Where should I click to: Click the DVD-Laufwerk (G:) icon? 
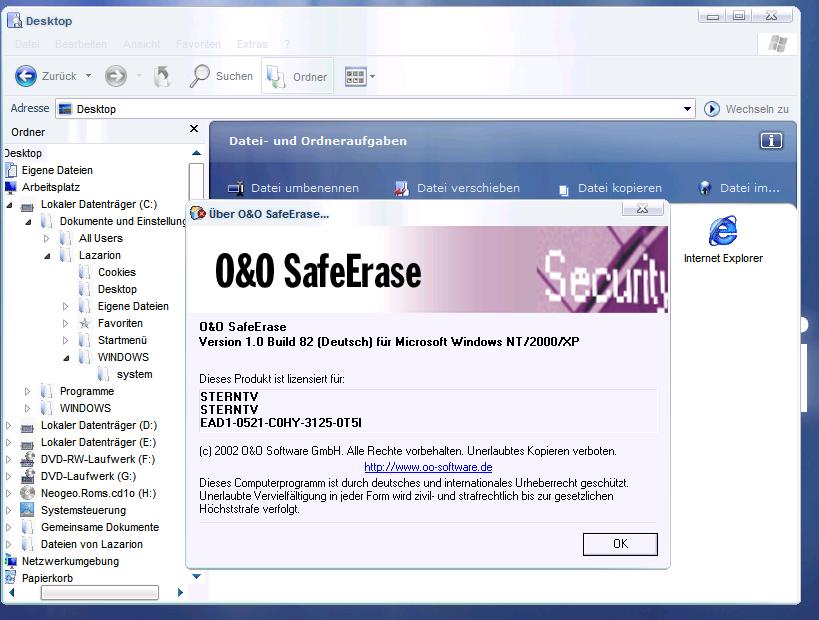pos(27,476)
